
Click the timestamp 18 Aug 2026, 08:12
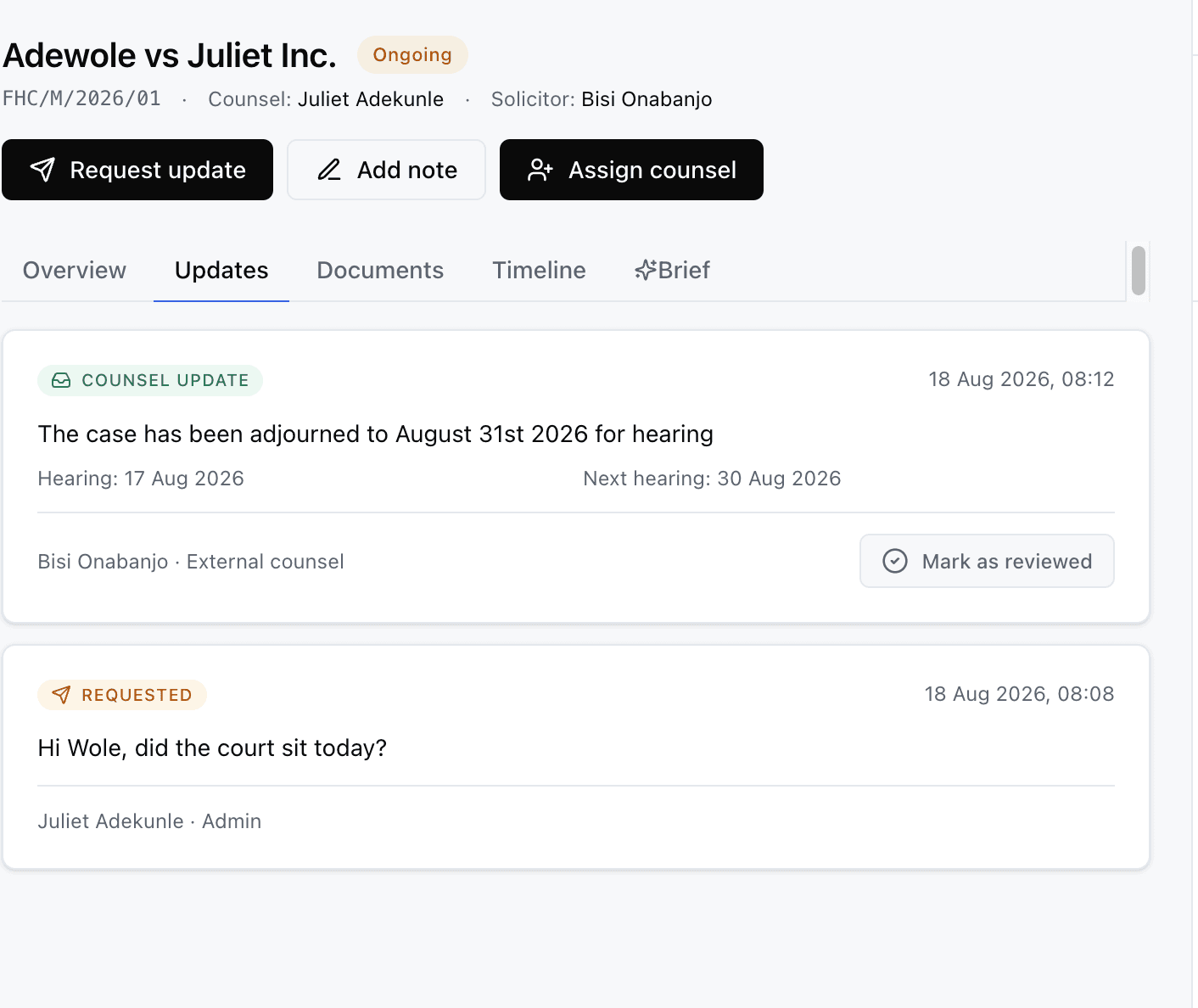pos(1022,379)
